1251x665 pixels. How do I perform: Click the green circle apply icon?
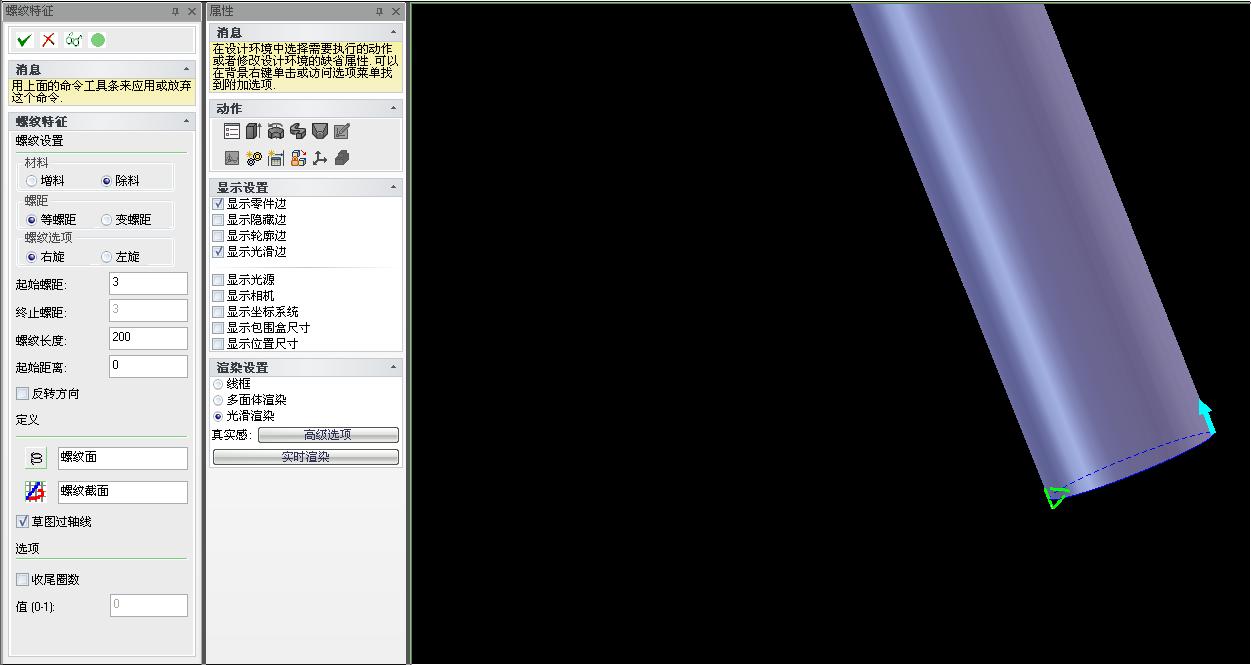click(98, 40)
